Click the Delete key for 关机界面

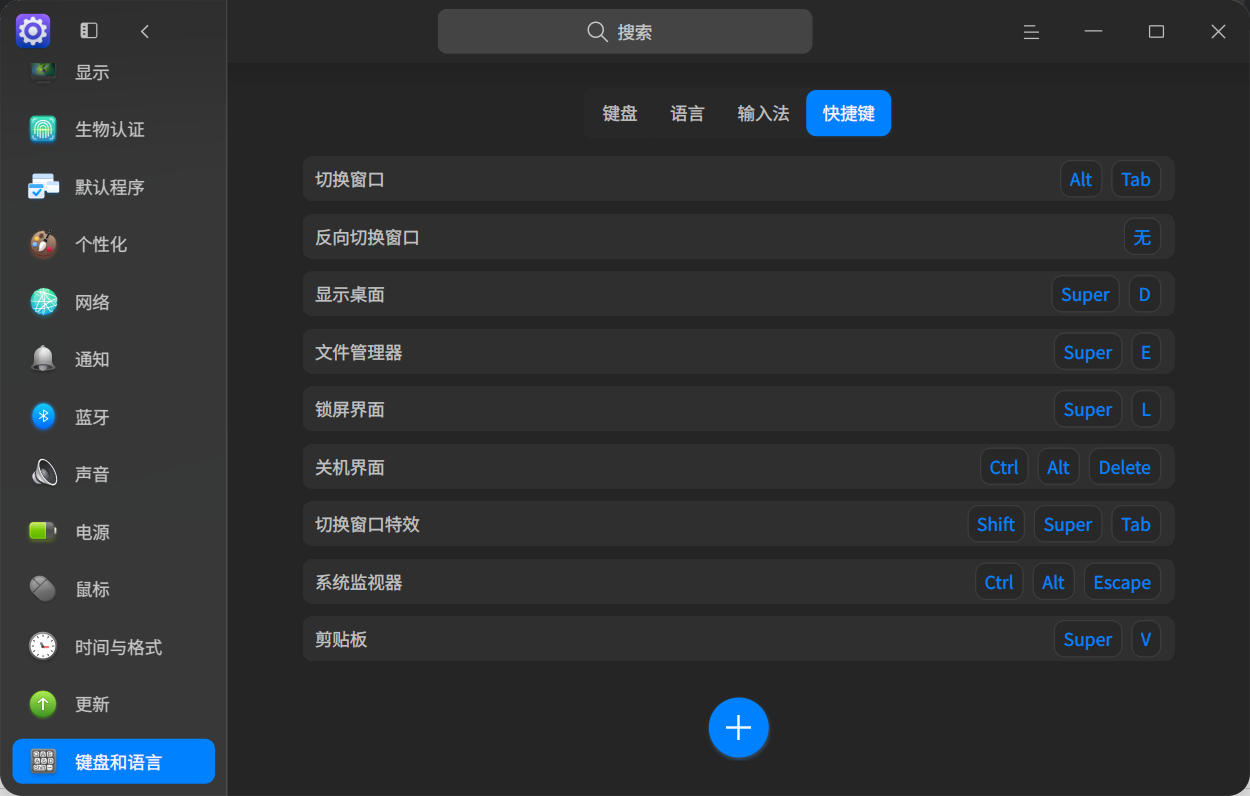point(1125,467)
